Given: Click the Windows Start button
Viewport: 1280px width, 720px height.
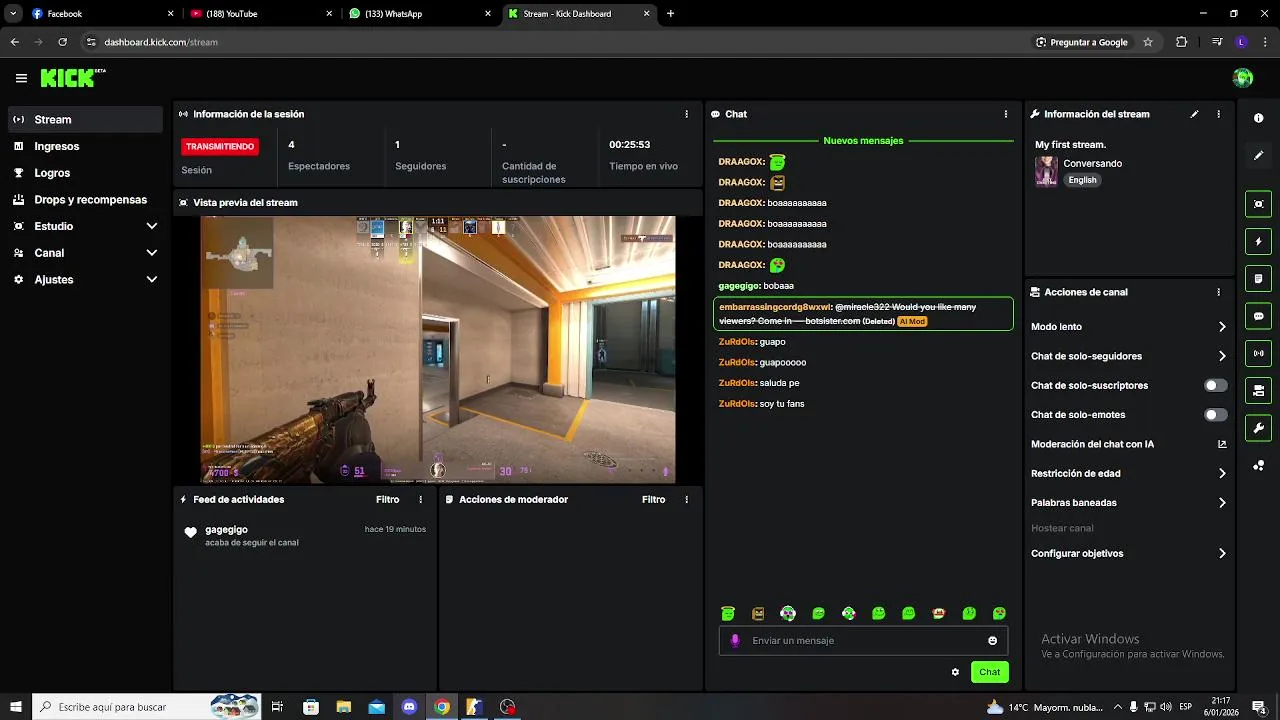Looking at the screenshot, I should (16, 707).
